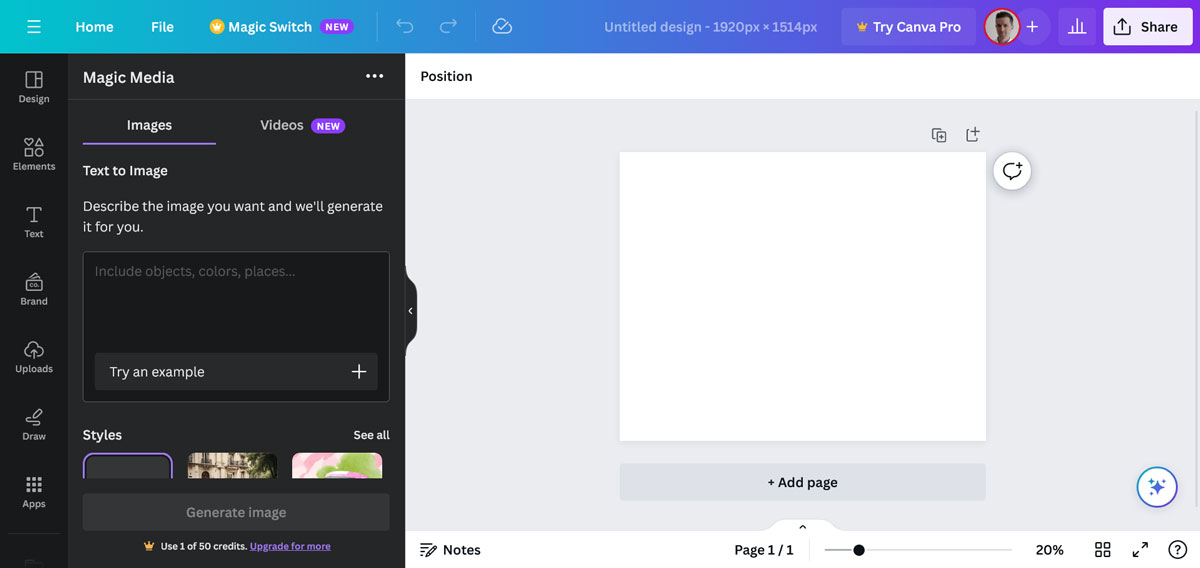1200x568 pixels.
Task: Open Notes at the bottom bar
Action: tap(450, 550)
